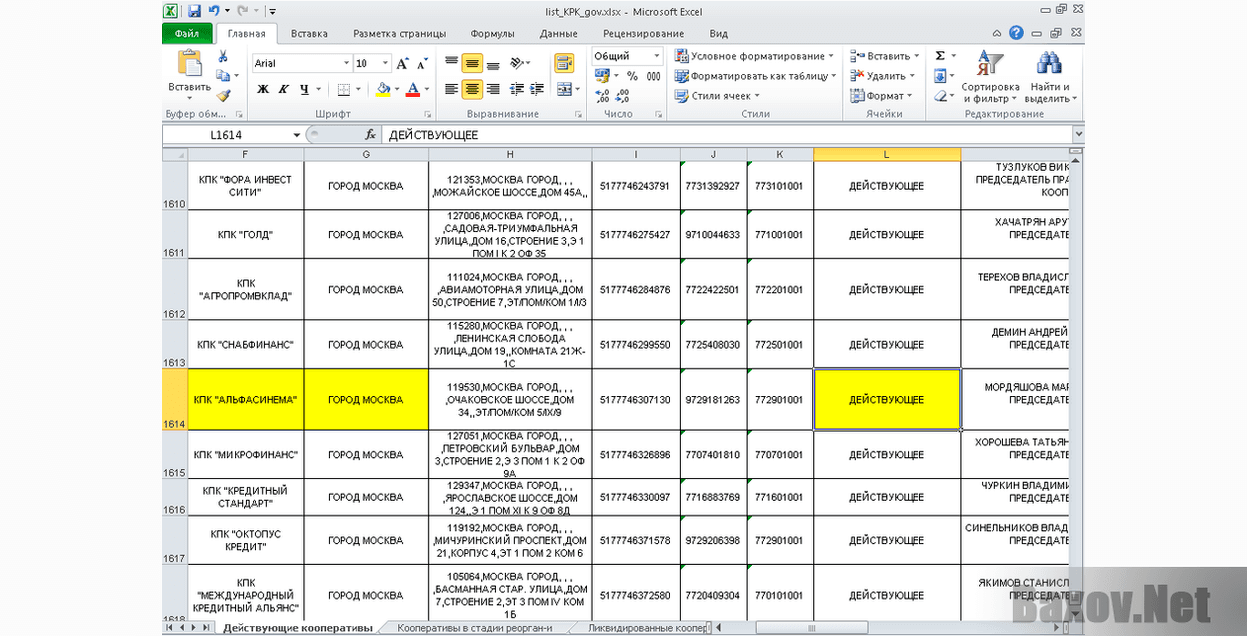This screenshot has width=1247, height=636.
Task: Select the КПК "АЛЬФАСИНЕМА" cell
Action: click(x=246, y=399)
